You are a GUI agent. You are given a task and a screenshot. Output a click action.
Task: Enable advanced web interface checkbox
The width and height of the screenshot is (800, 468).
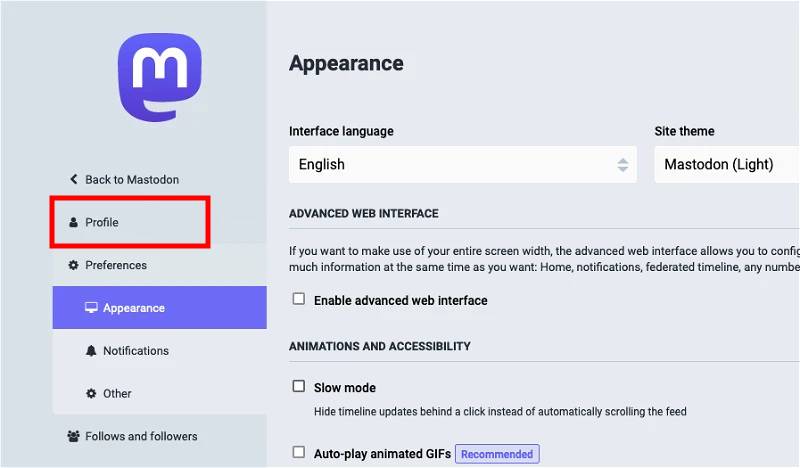(299, 299)
